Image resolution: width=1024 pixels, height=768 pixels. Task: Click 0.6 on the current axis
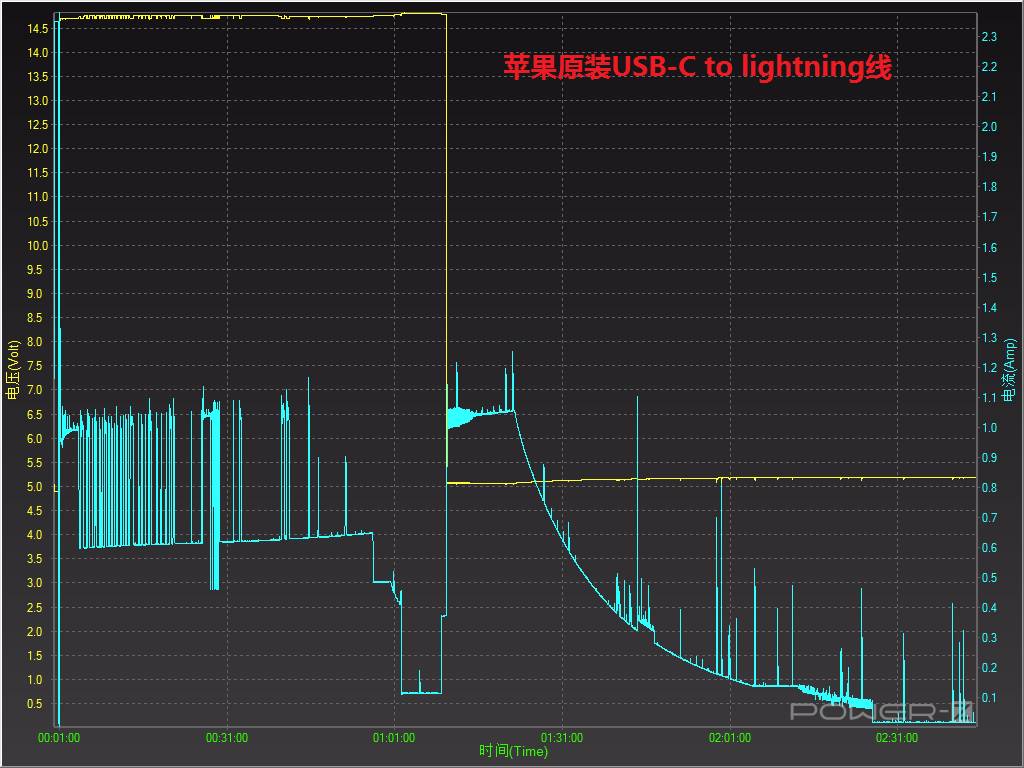coord(989,548)
